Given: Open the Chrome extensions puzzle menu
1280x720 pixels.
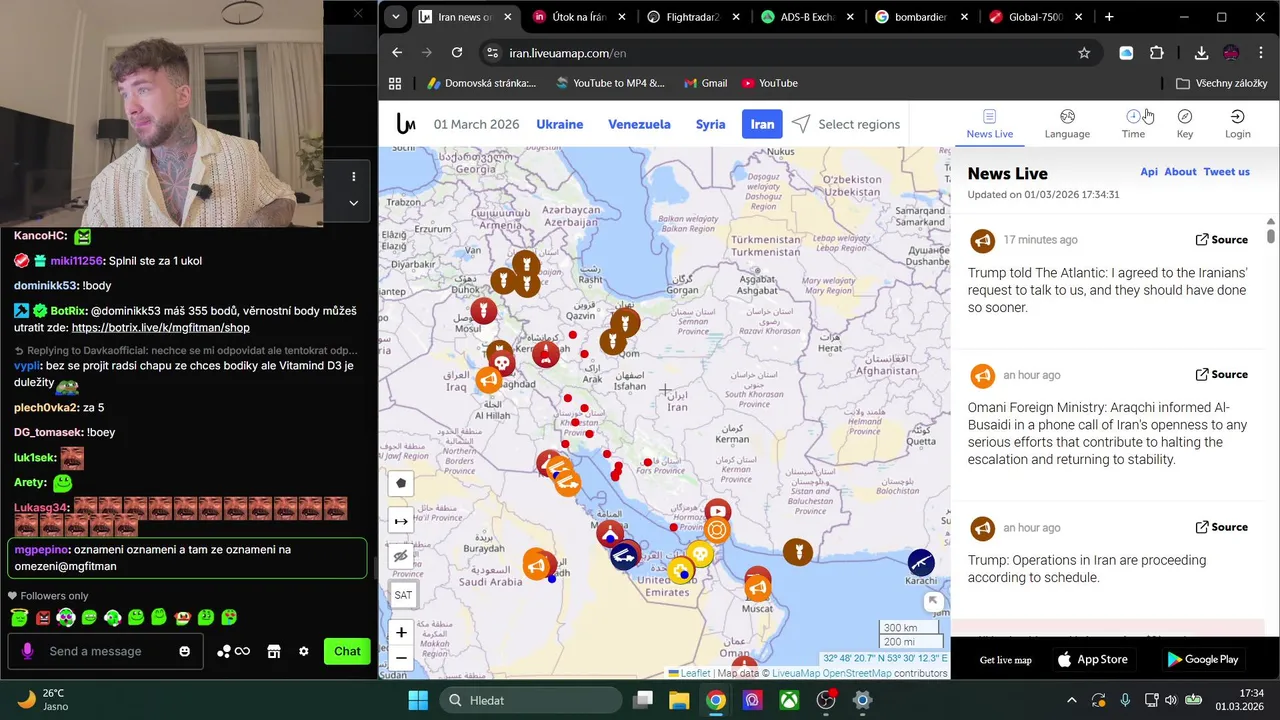Looking at the screenshot, I should click(x=1157, y=53).
